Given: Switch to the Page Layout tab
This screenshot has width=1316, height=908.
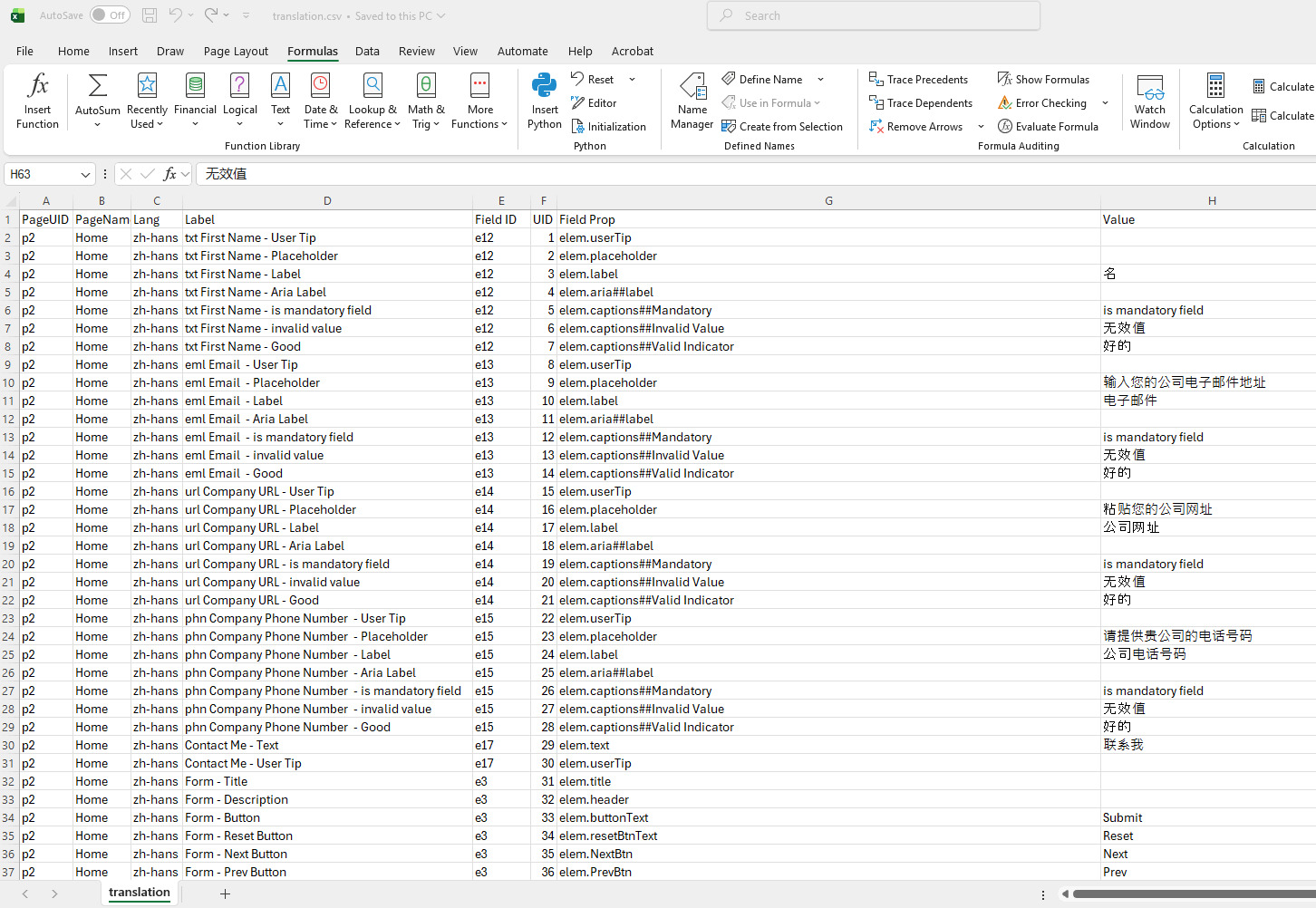Looking at the screenshot, I should coord(236,52).
